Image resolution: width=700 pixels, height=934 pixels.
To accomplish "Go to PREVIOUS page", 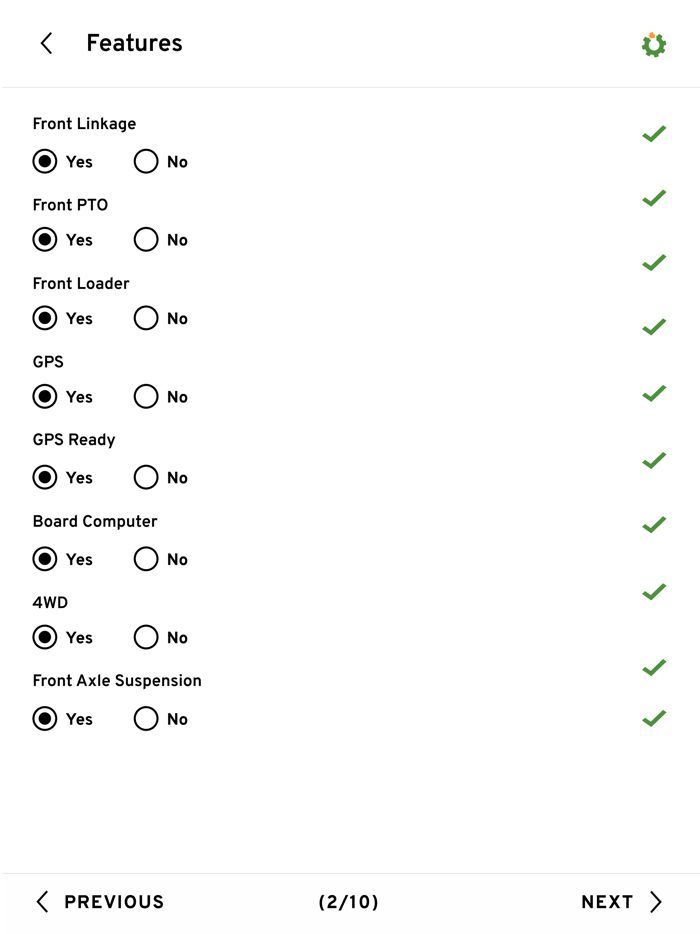I will coord(113,902).
